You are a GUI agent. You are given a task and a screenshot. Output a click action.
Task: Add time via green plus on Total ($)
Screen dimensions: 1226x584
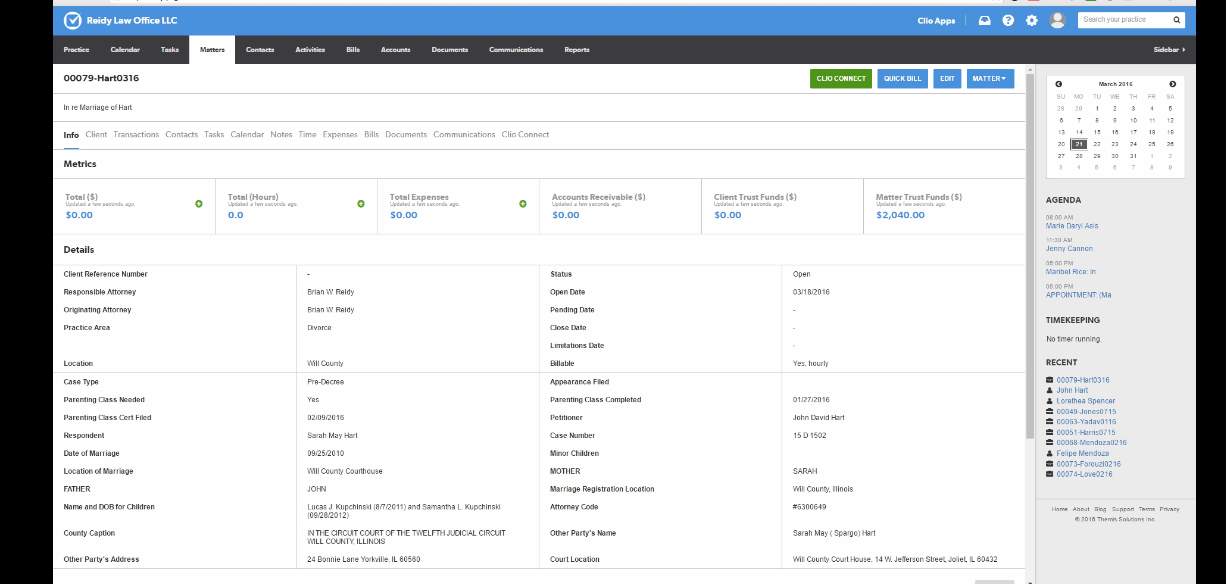[x=199, y=203]
